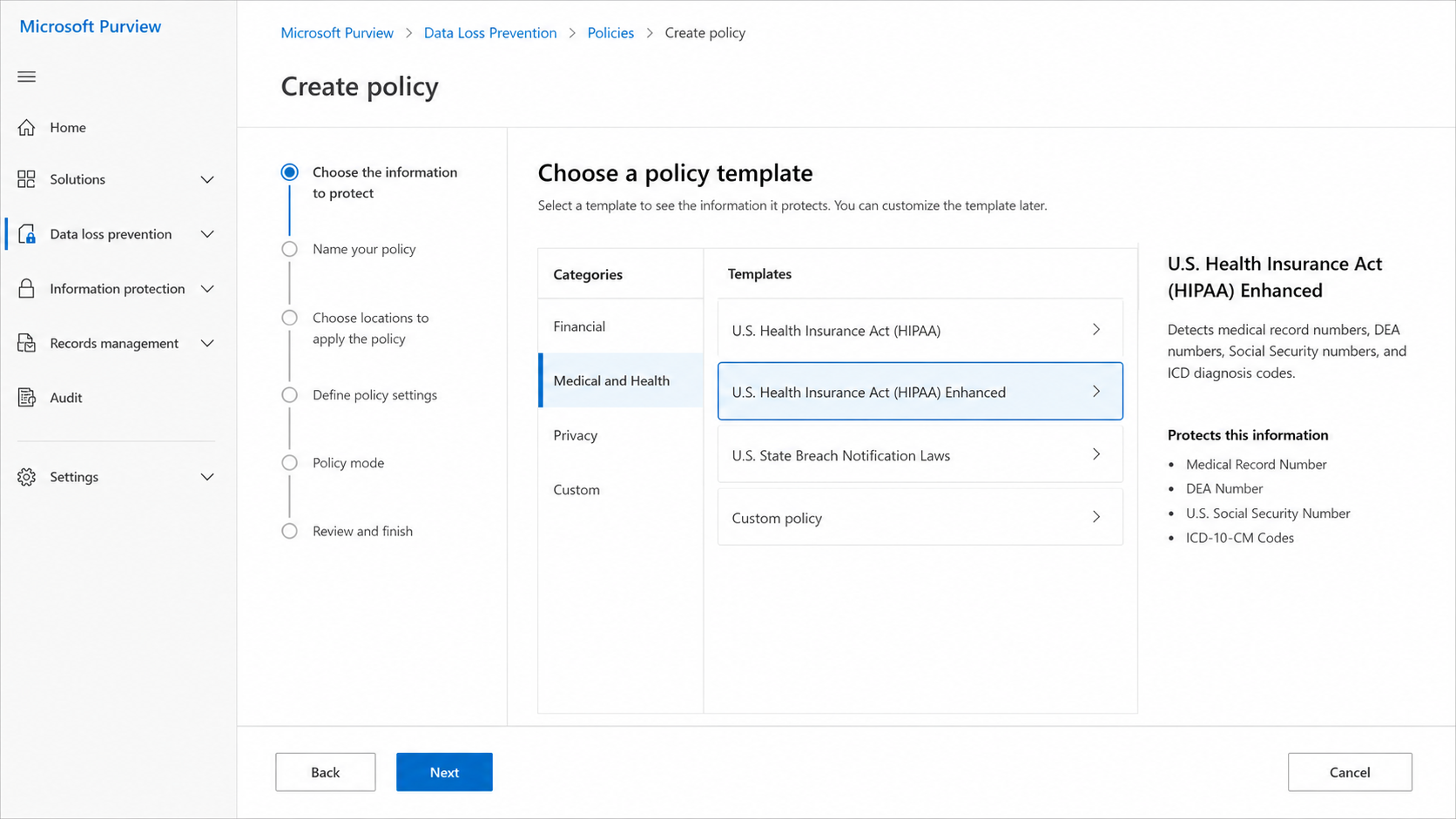Choose the Privacy category
Screen dimensions: 1456x819
(621, 435)
